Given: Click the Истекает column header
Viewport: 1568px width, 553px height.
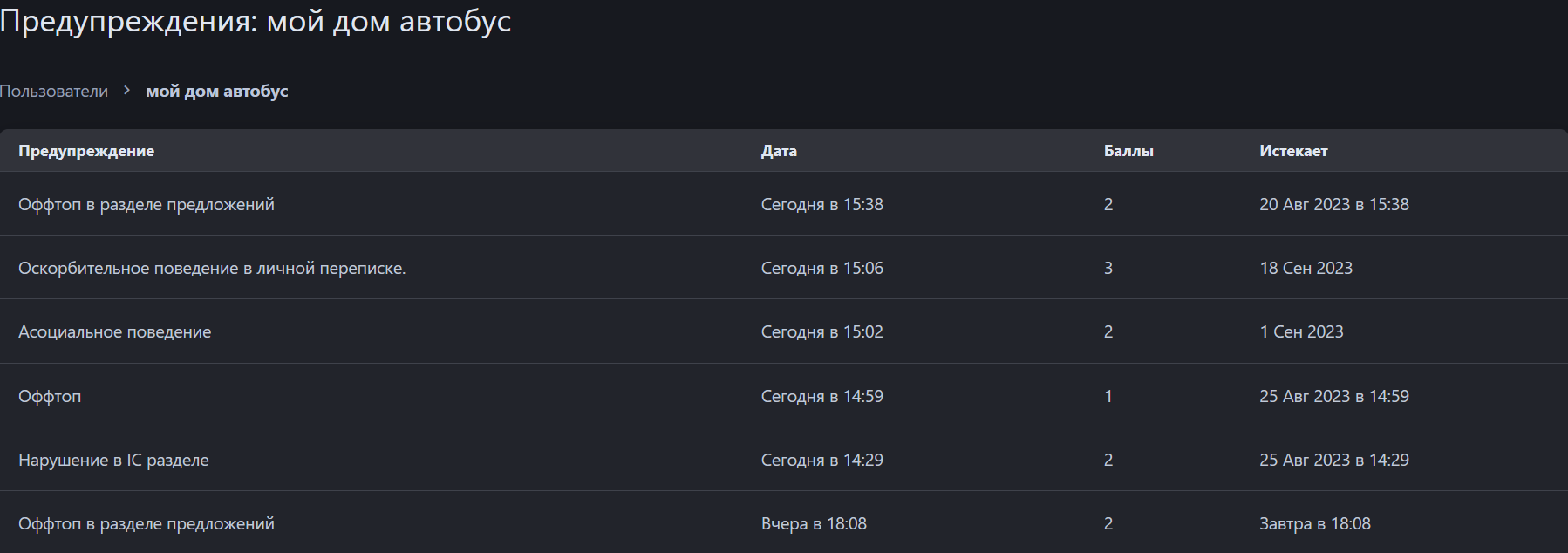Looking at the screenshot, I should click(1293, 151).
